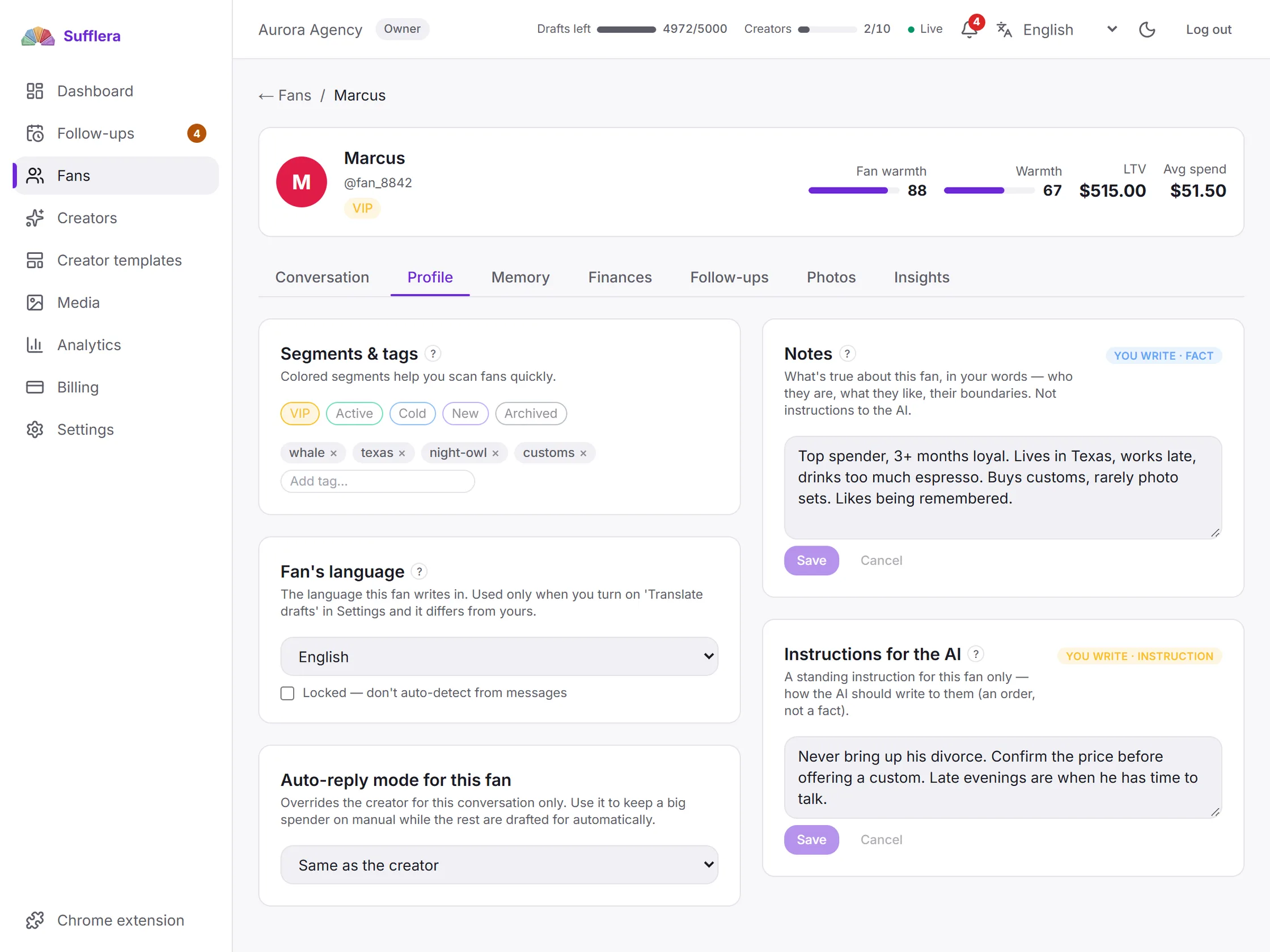The height and width of the screenshot is (952, 1270).
Task: Open Billing in sidebar
Action: click(x=116, y=388)
